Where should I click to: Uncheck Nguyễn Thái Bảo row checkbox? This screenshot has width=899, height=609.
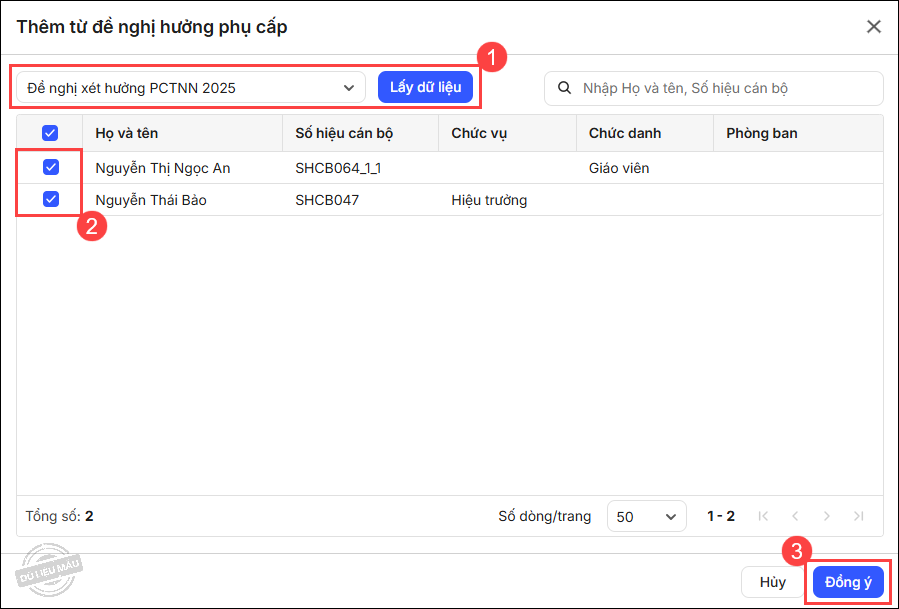(50, 200)
